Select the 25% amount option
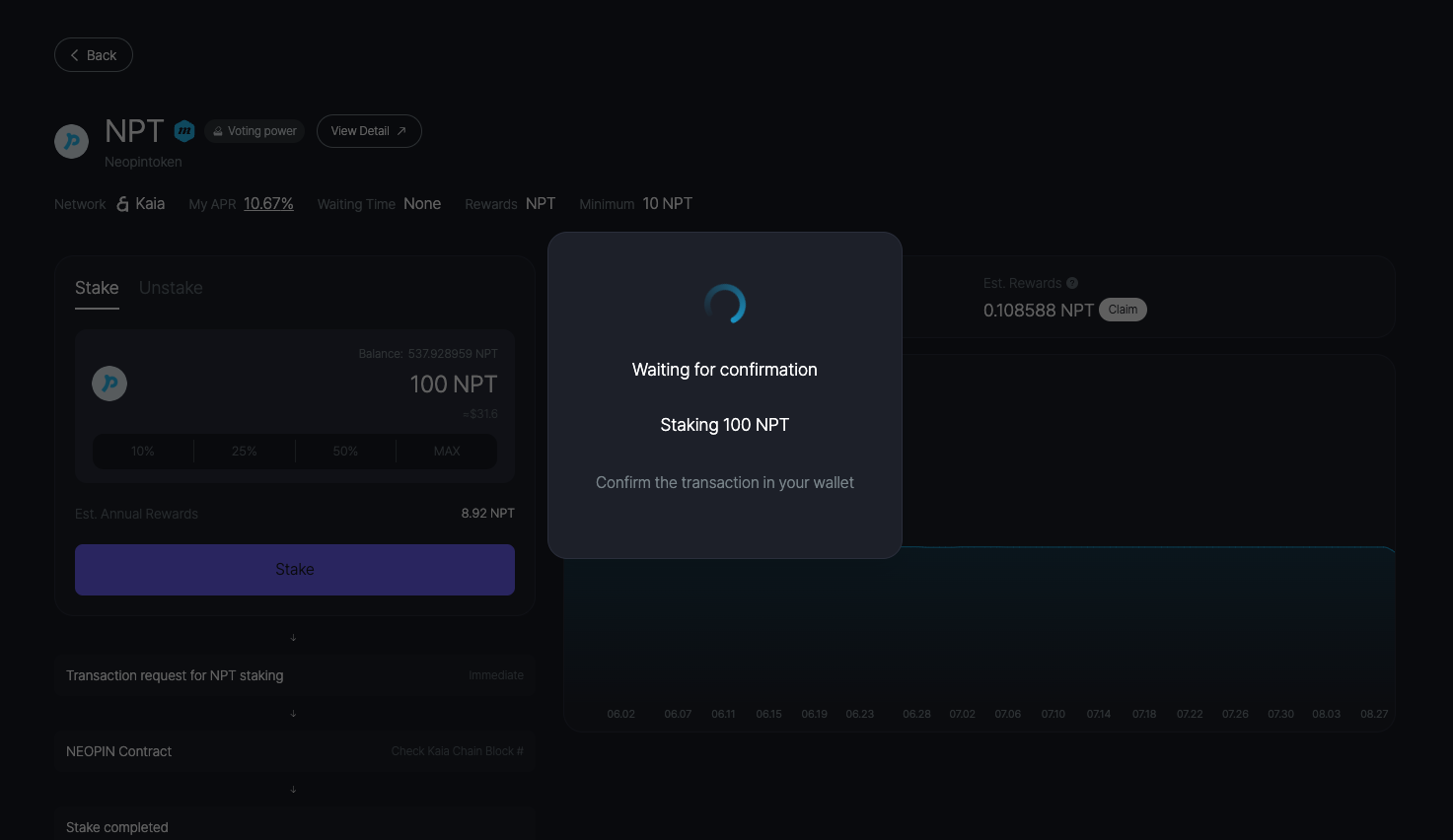Viewport: 1453px width, 840px height. tap(245, 452)
